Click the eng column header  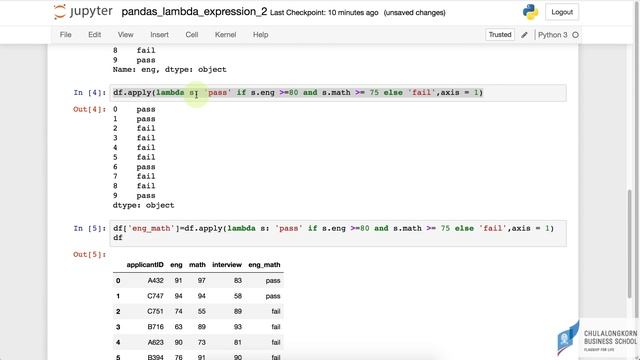176,265
